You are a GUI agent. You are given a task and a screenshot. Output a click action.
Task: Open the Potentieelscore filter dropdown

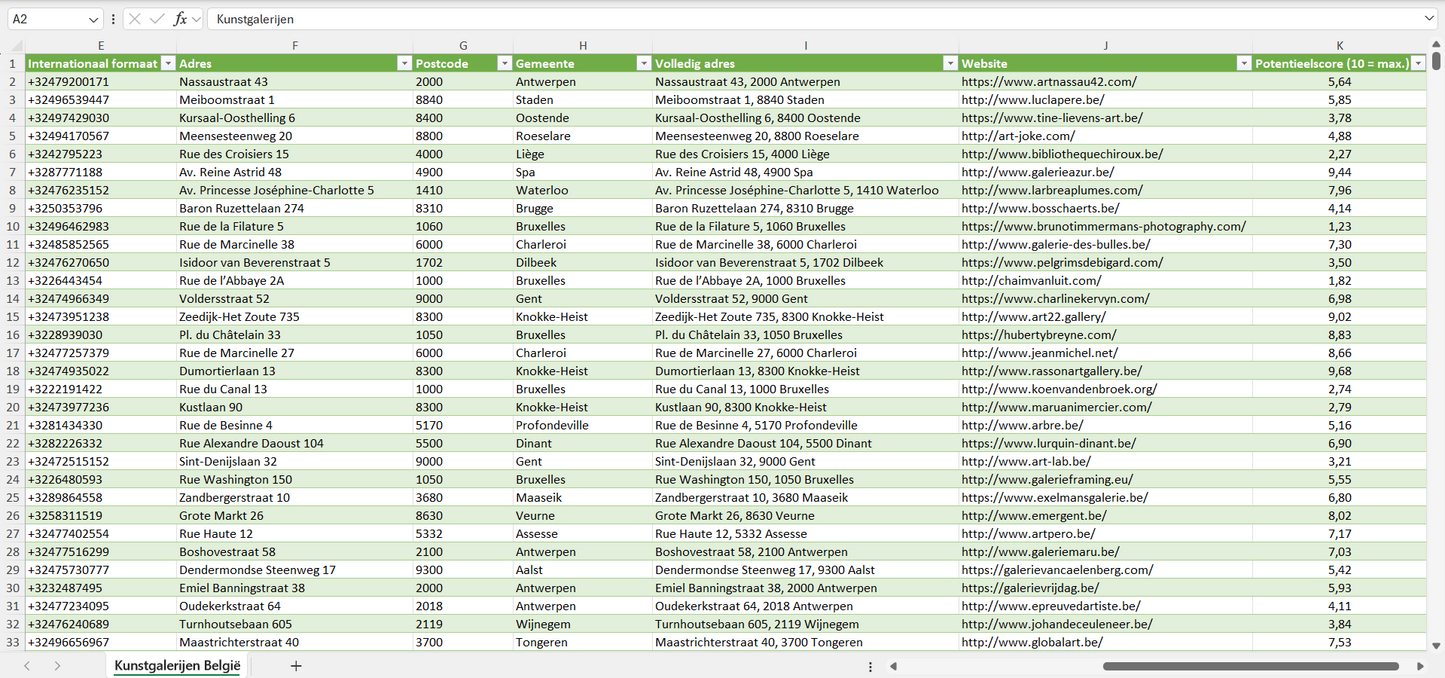tap(1418, 64)
